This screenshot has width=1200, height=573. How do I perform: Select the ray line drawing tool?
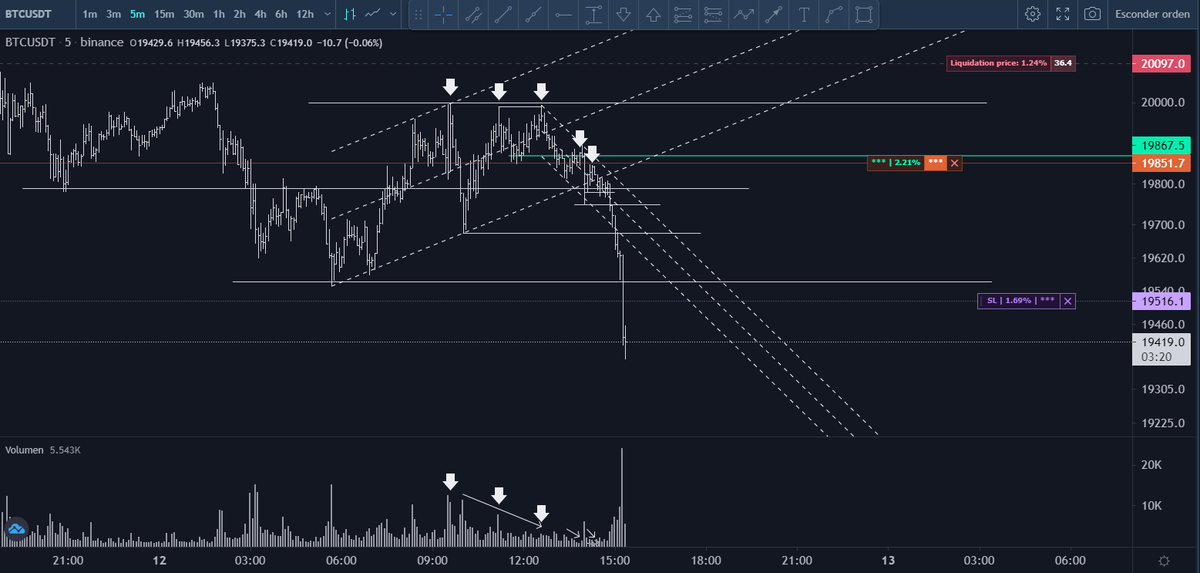[534, 14]
